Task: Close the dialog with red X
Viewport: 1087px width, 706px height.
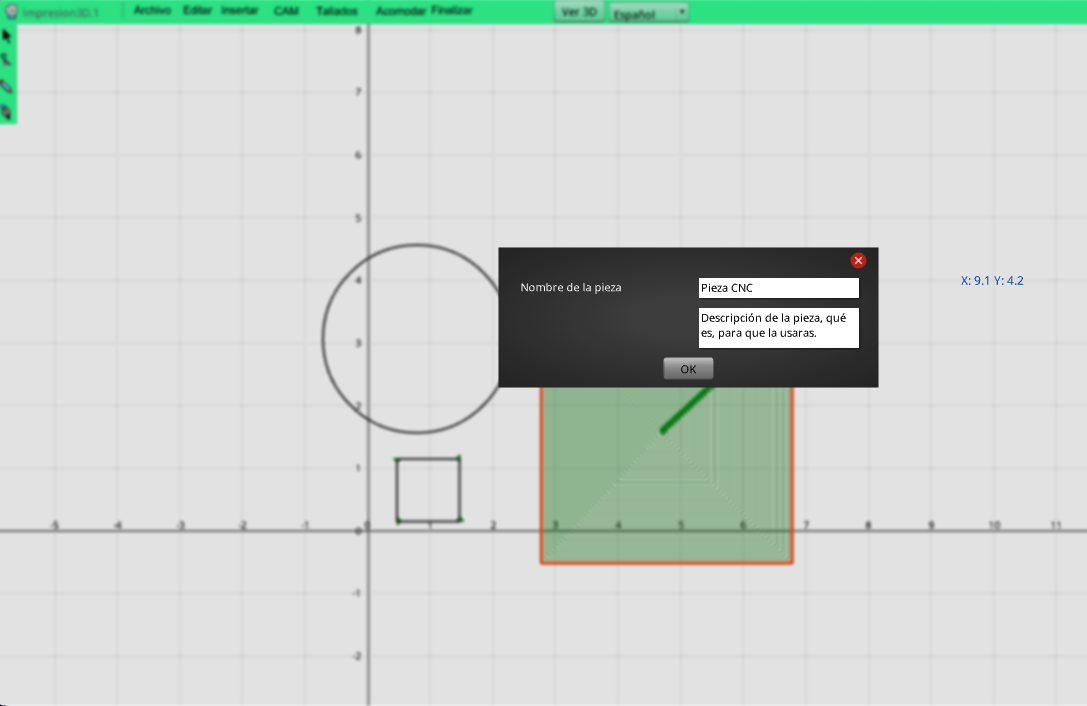Action: click(858, 261)
